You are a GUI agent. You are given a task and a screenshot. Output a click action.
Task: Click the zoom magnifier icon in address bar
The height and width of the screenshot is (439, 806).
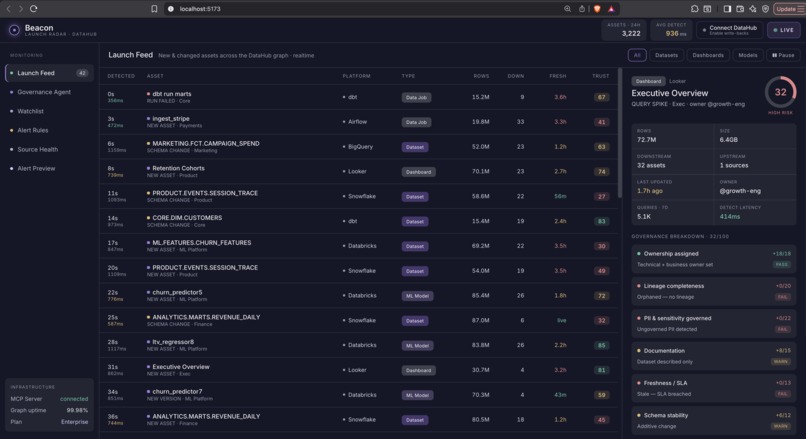click(567, 9)
